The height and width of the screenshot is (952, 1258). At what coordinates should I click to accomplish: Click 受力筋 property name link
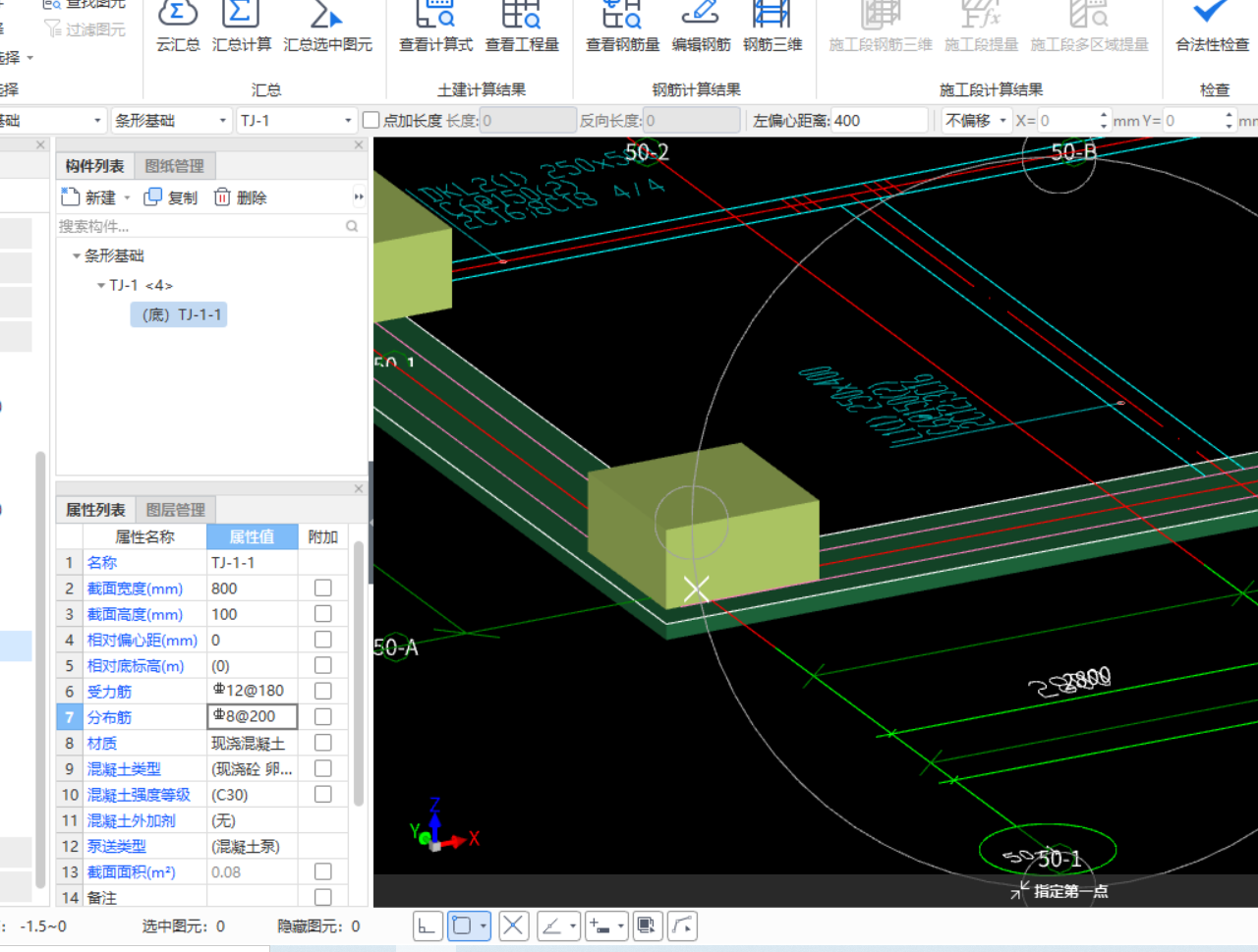[109, 692]
